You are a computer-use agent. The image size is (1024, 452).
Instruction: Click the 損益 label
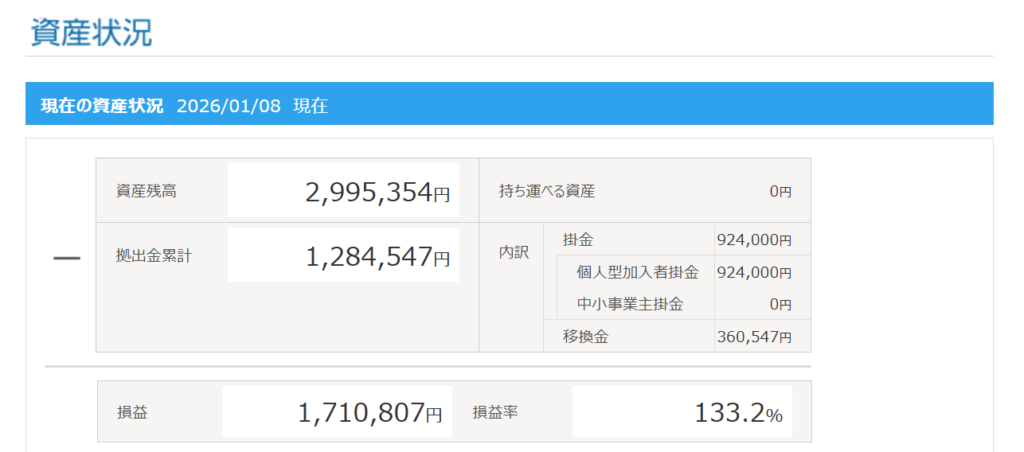(132, 412)
